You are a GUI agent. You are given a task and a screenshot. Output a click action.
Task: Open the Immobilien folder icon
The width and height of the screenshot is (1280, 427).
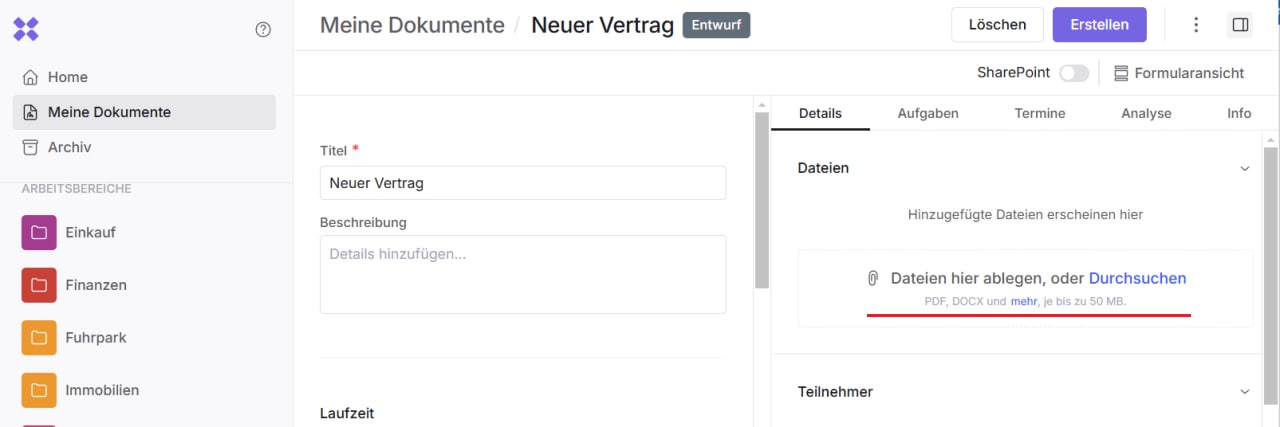(x=39, y=390)
